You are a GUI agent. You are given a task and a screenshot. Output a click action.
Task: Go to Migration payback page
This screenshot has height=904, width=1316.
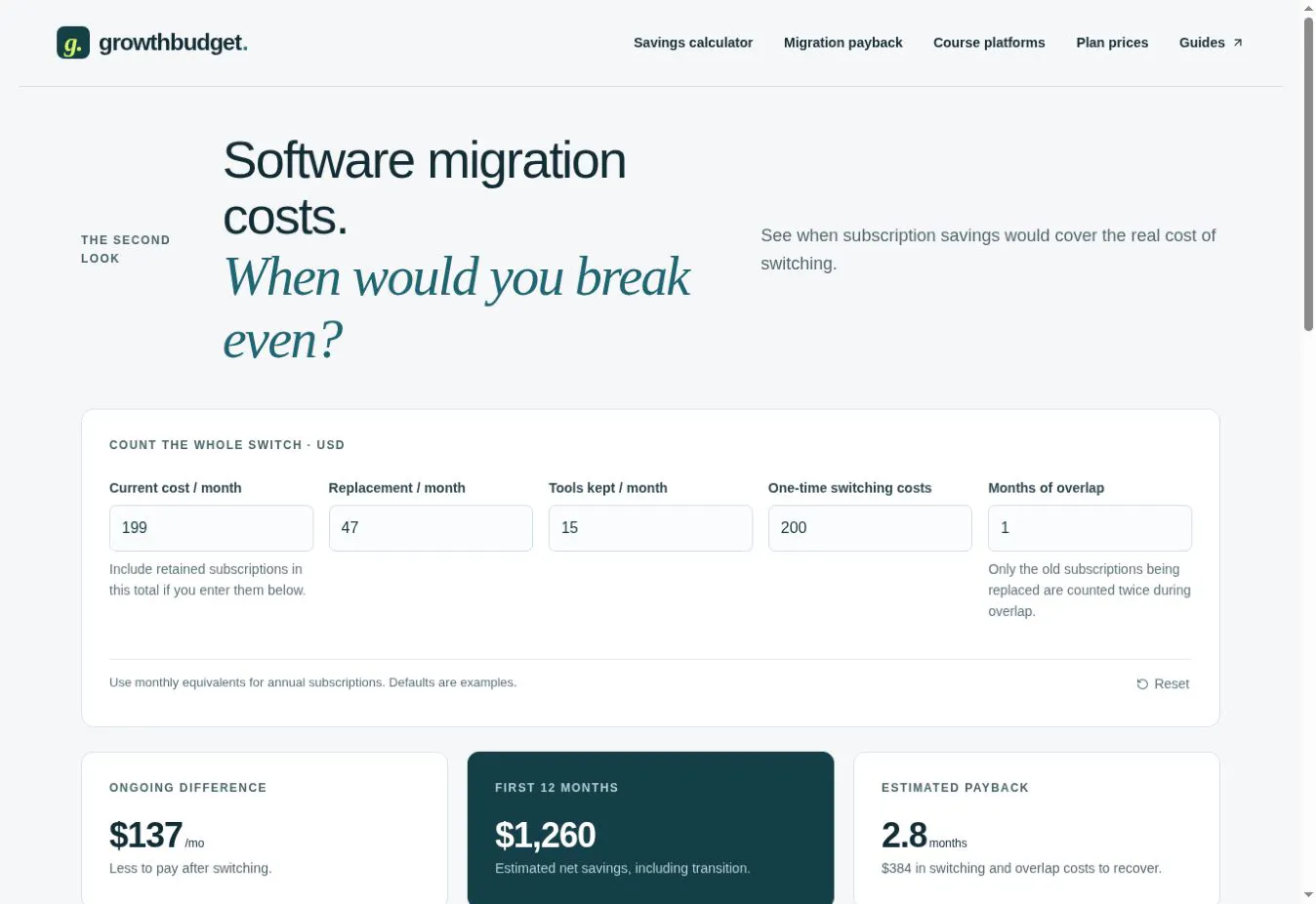[843, 43]
